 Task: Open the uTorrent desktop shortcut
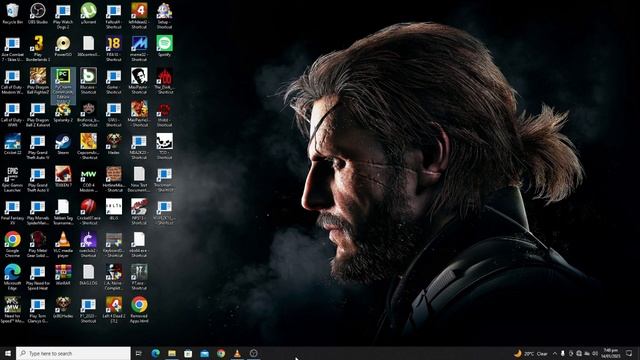click(89, 14)
